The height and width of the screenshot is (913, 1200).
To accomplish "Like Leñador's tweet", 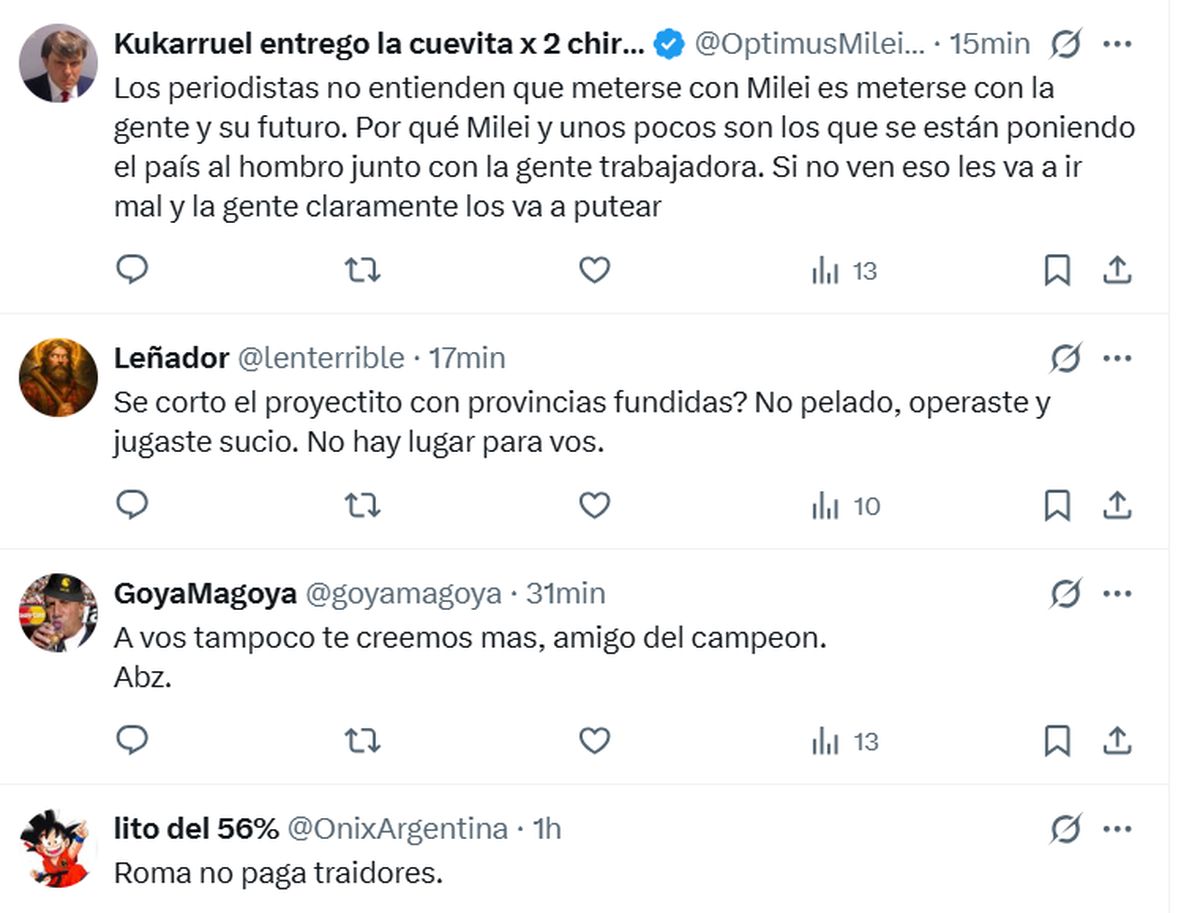I will coord(595,506).
